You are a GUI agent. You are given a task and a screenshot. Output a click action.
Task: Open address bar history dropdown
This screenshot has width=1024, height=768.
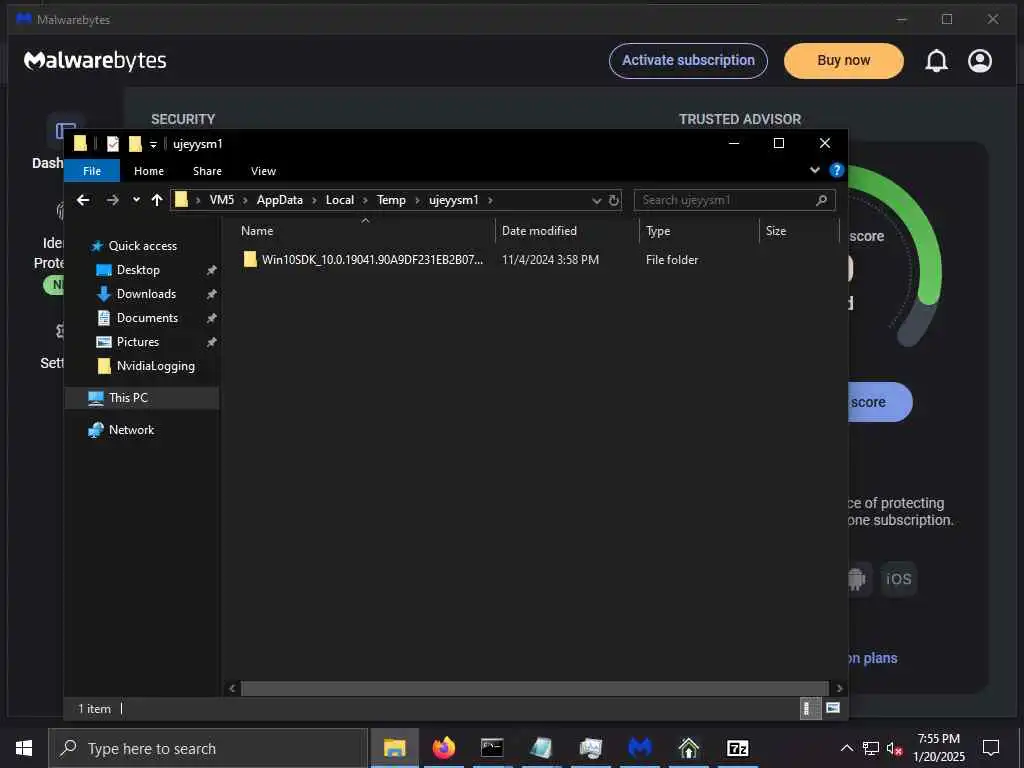coord(596,200)
